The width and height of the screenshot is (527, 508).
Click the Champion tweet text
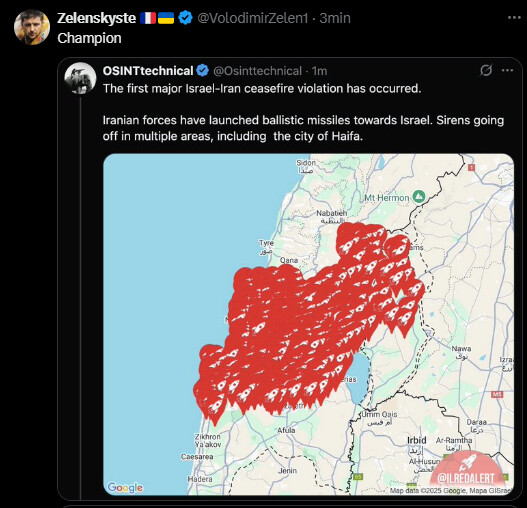(x=89, y=38)
